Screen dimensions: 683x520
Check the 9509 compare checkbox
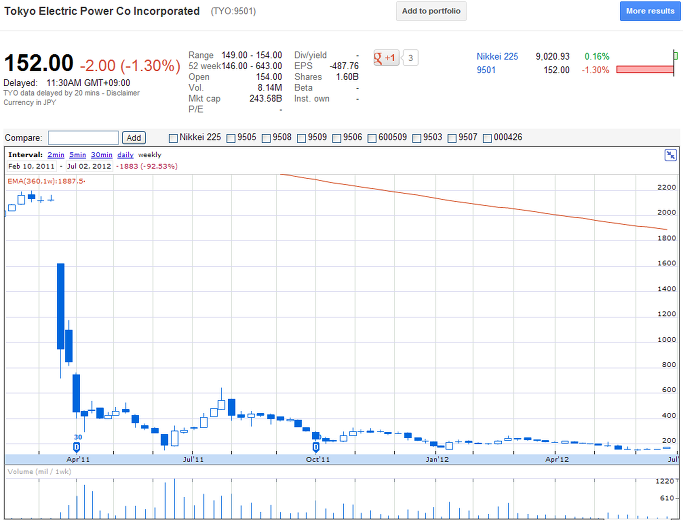[x=301, y=138]
